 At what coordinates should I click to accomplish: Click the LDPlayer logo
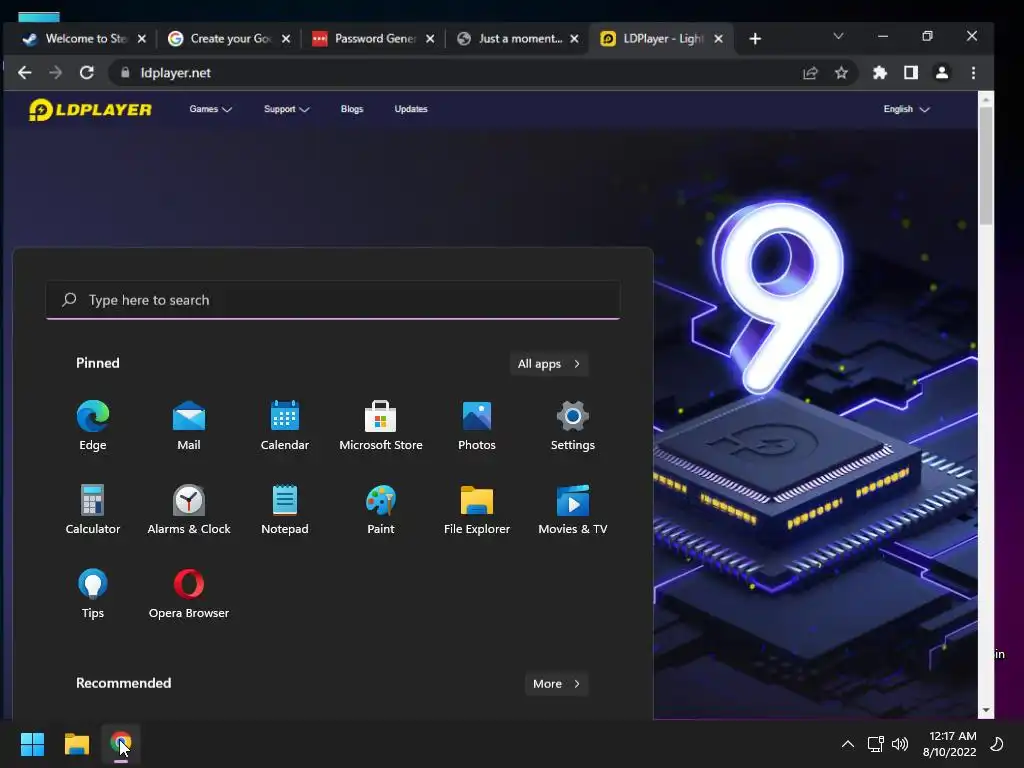(x=90, y=109)
